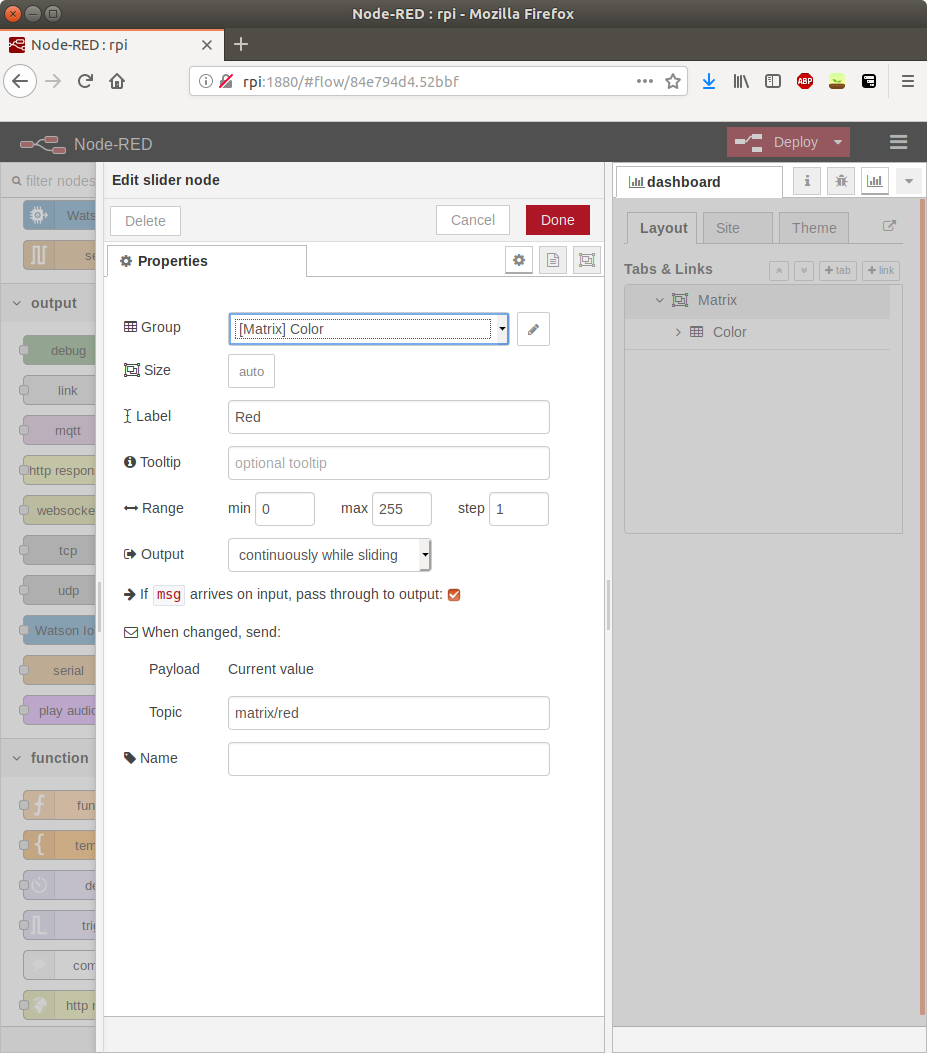Click the auto Size button
927x1053 pixels.
tap(251, 371)
